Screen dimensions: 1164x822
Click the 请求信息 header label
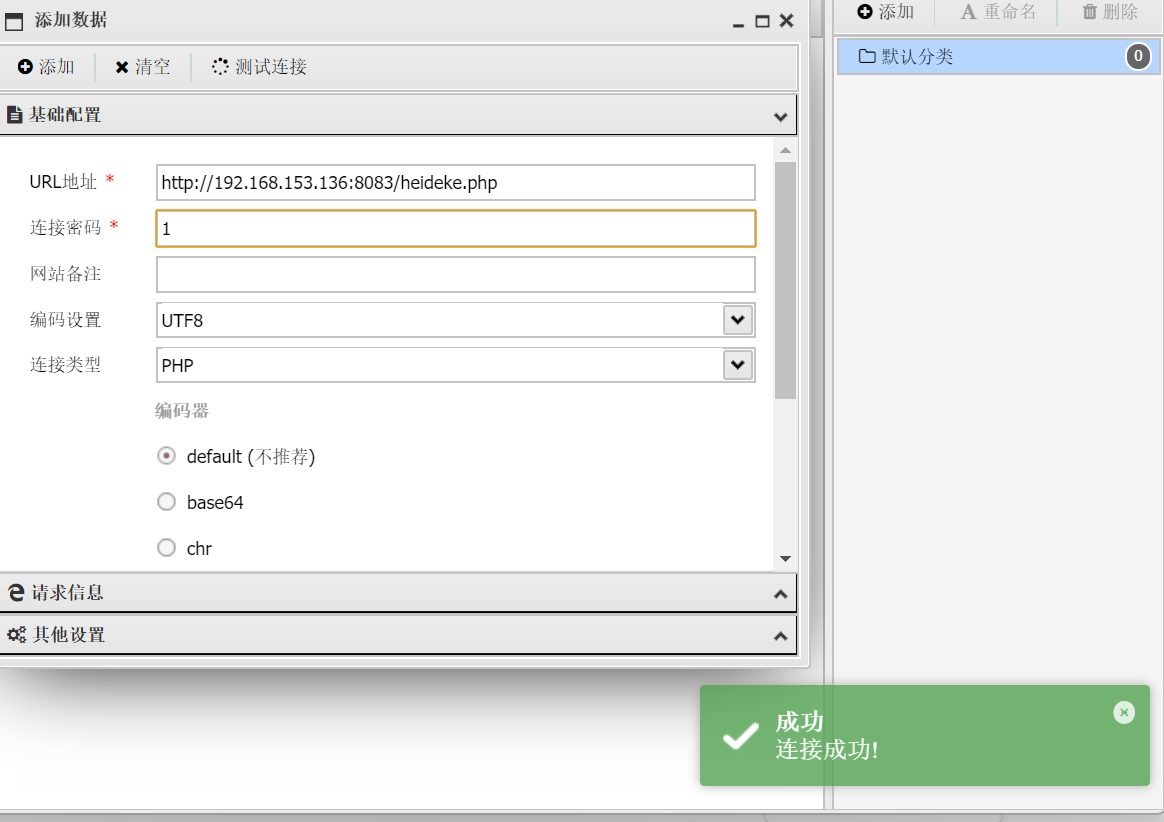tap(67, 593)
